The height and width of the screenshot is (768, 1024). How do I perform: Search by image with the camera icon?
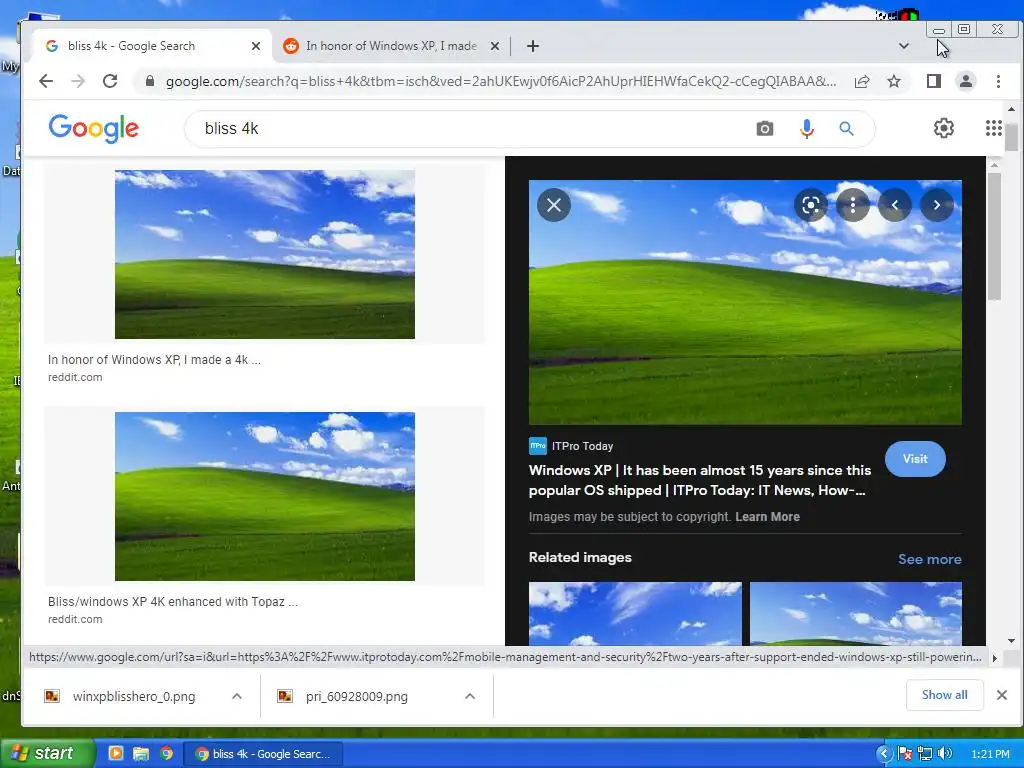(765, 129)
